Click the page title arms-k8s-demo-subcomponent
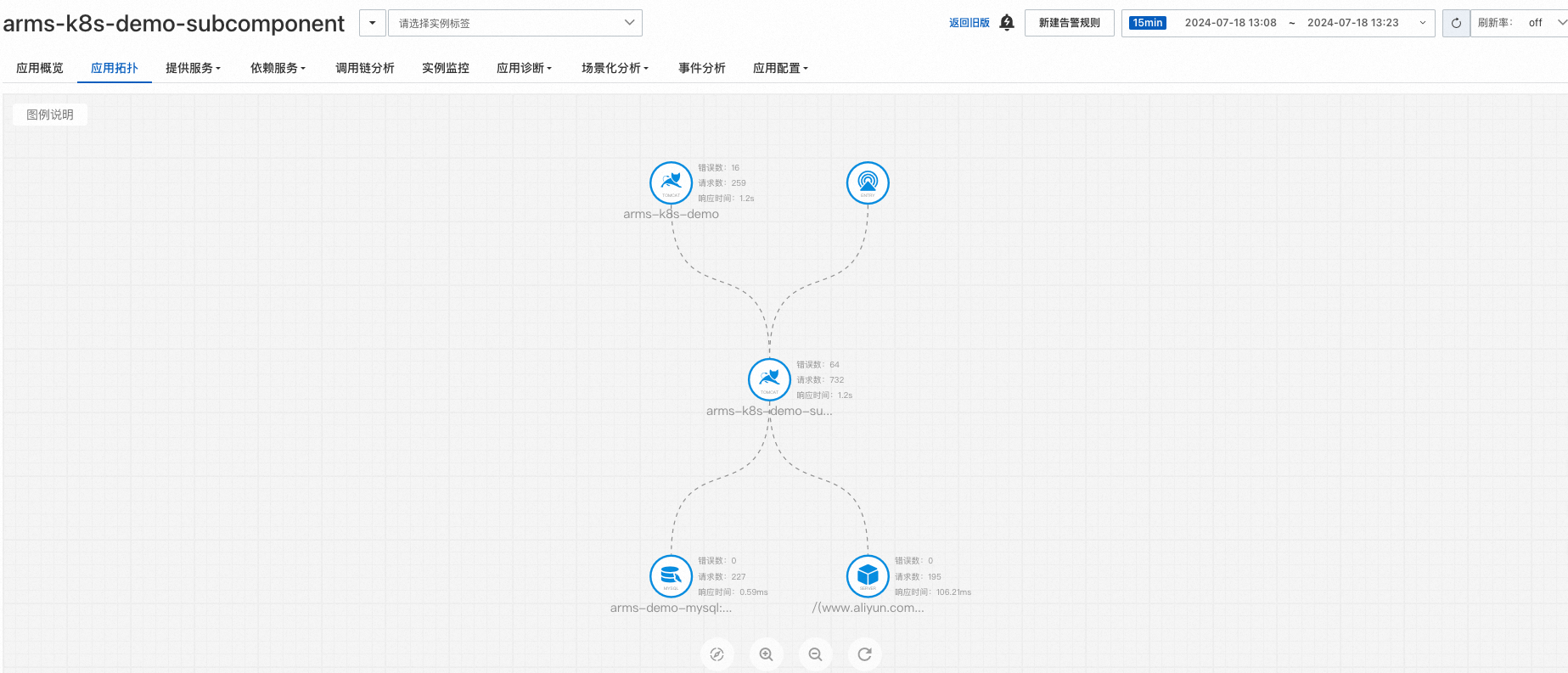The height and width of the screenshot is (673, 1568). click(x=174, y=24)
